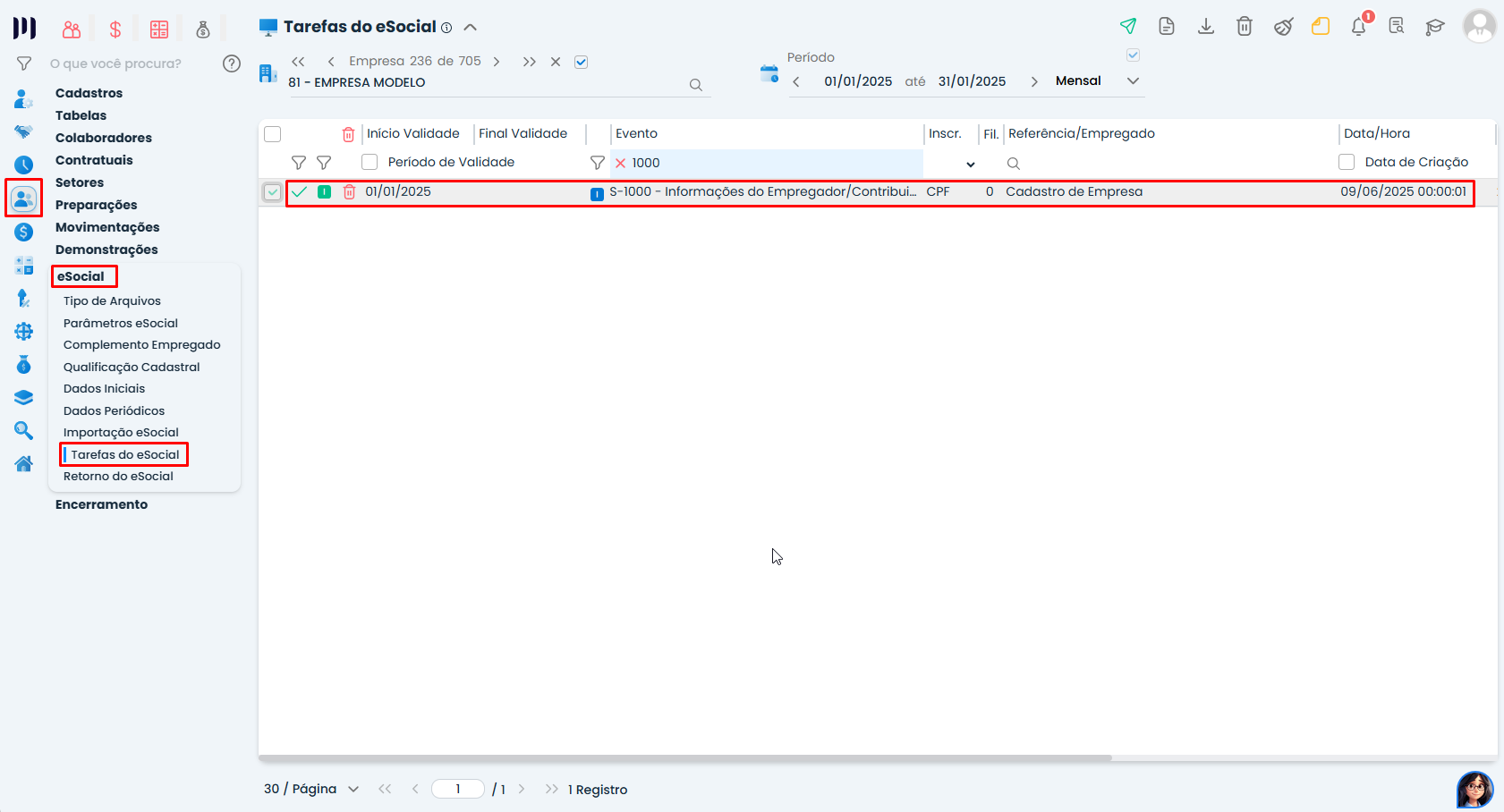Open the report document icon in the toolbar
This screenshot has height=812, width=1504.
tap(1167, 27)
